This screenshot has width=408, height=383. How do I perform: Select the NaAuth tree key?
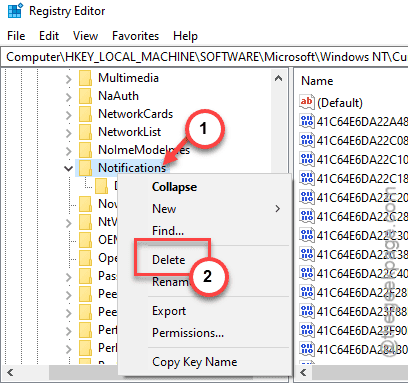[118, 96]
